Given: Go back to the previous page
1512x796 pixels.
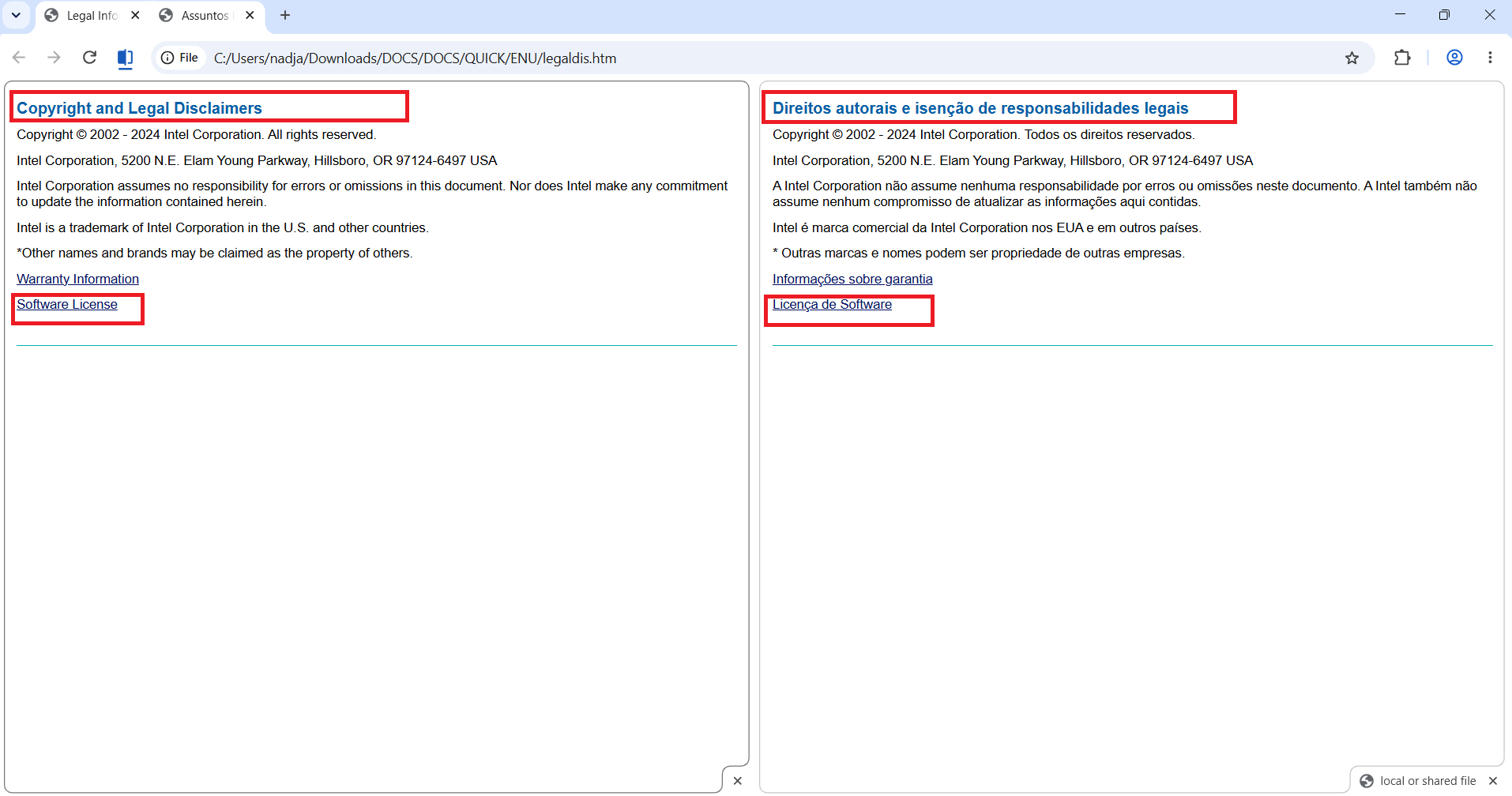Looking at the screenshot, I should pyautogui.click(x=19, y=58).
